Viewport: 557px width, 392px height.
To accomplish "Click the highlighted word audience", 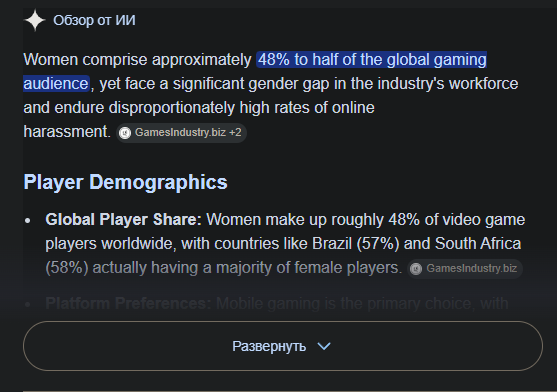I will [x=56, y=83].
